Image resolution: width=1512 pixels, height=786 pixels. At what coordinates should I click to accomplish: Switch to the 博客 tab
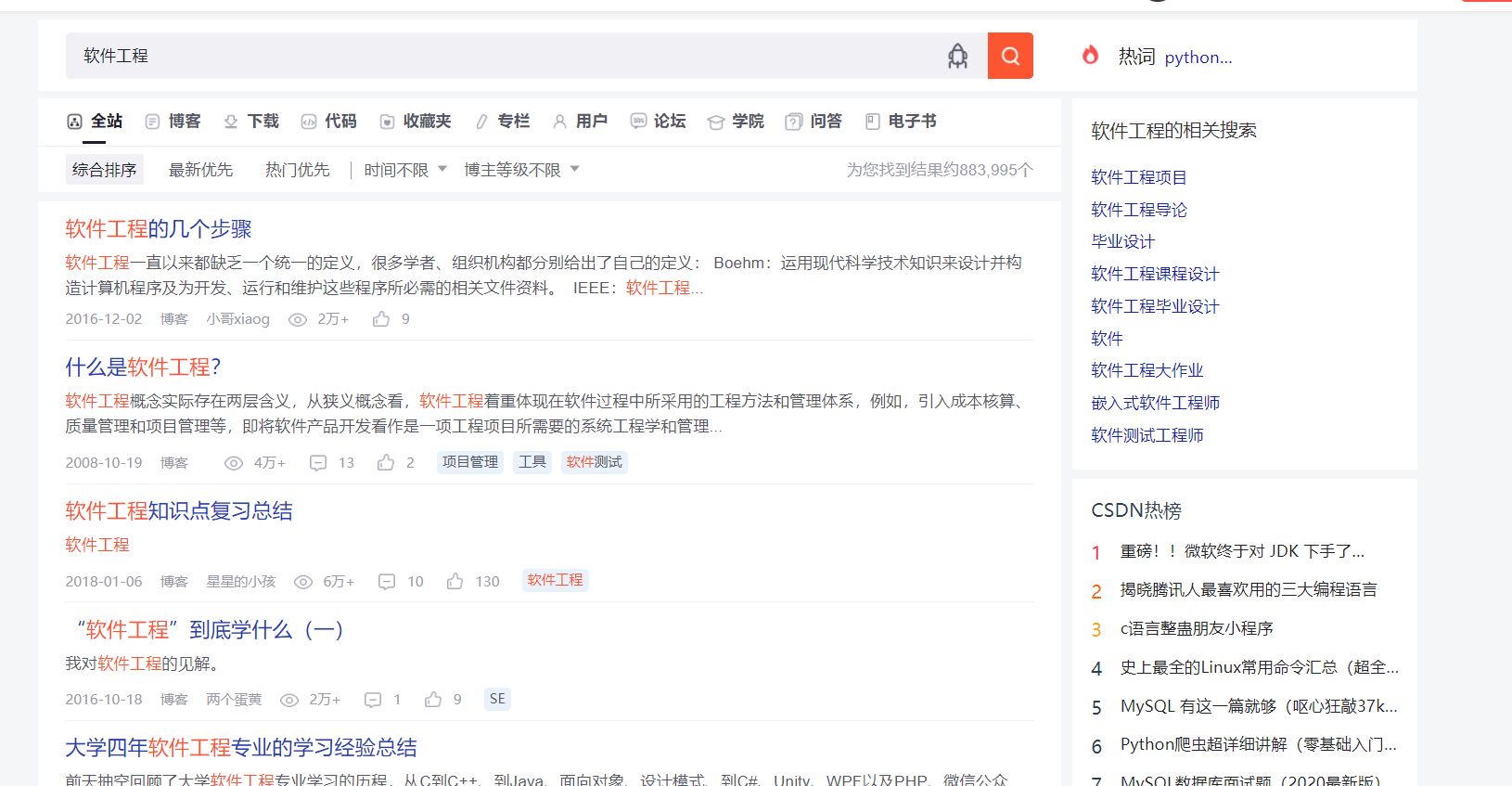click(173, 122)
